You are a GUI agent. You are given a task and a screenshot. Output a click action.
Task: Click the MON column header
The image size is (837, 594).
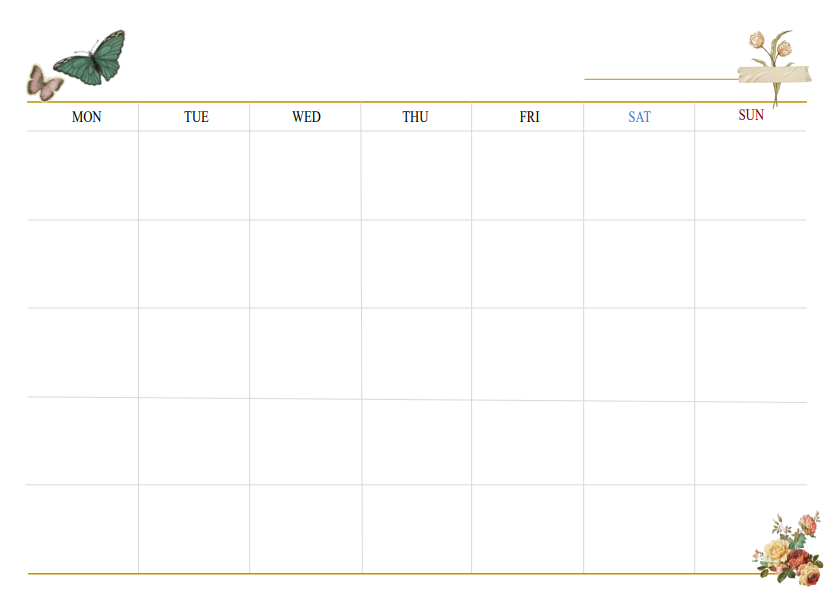tap(86, 117)
